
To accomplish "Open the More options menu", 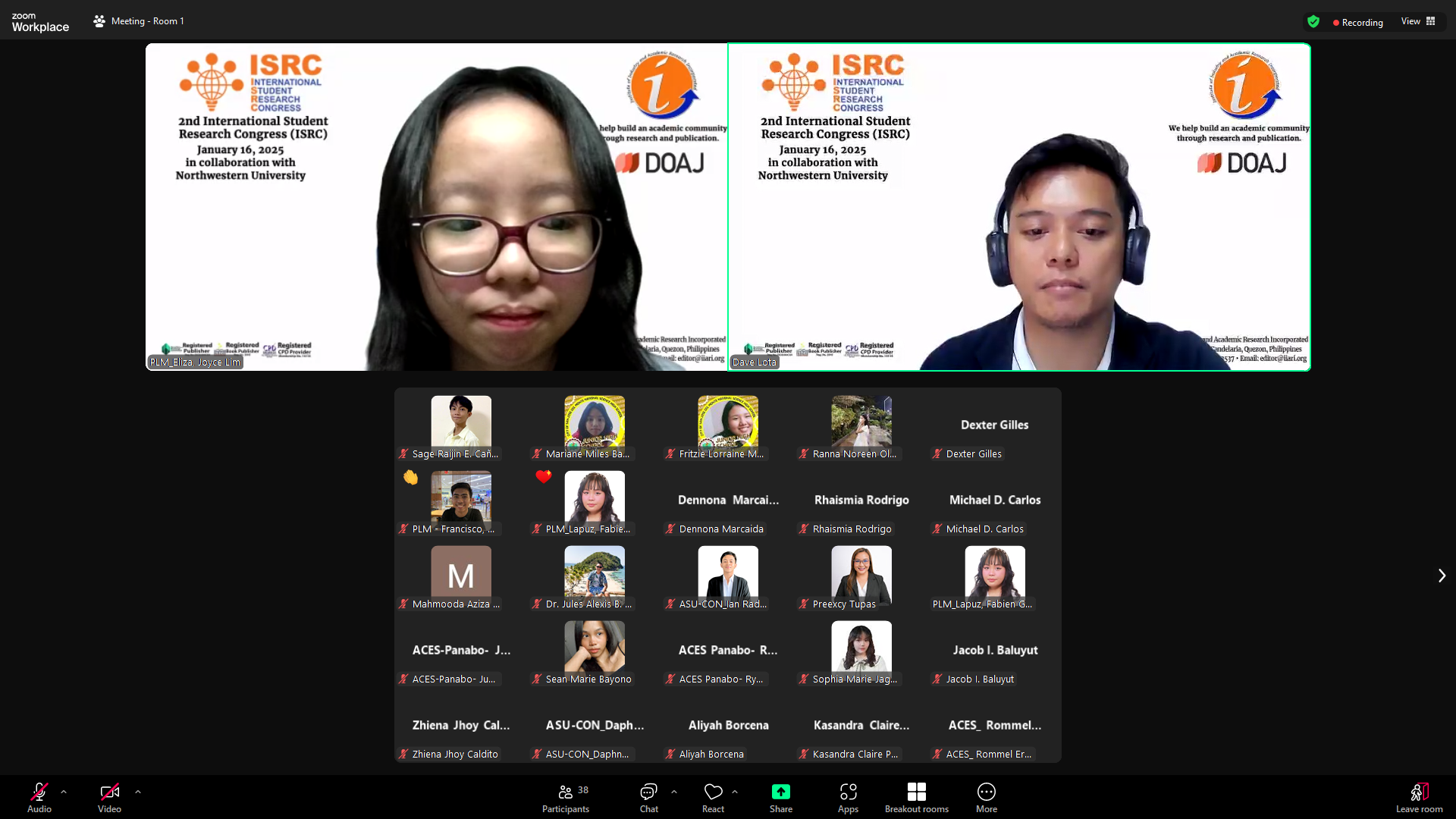I will pyautogui.click(x=986, y=798).
